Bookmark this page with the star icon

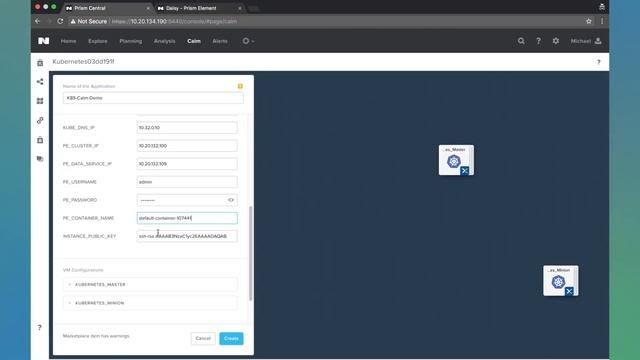(x=589, y=21)
